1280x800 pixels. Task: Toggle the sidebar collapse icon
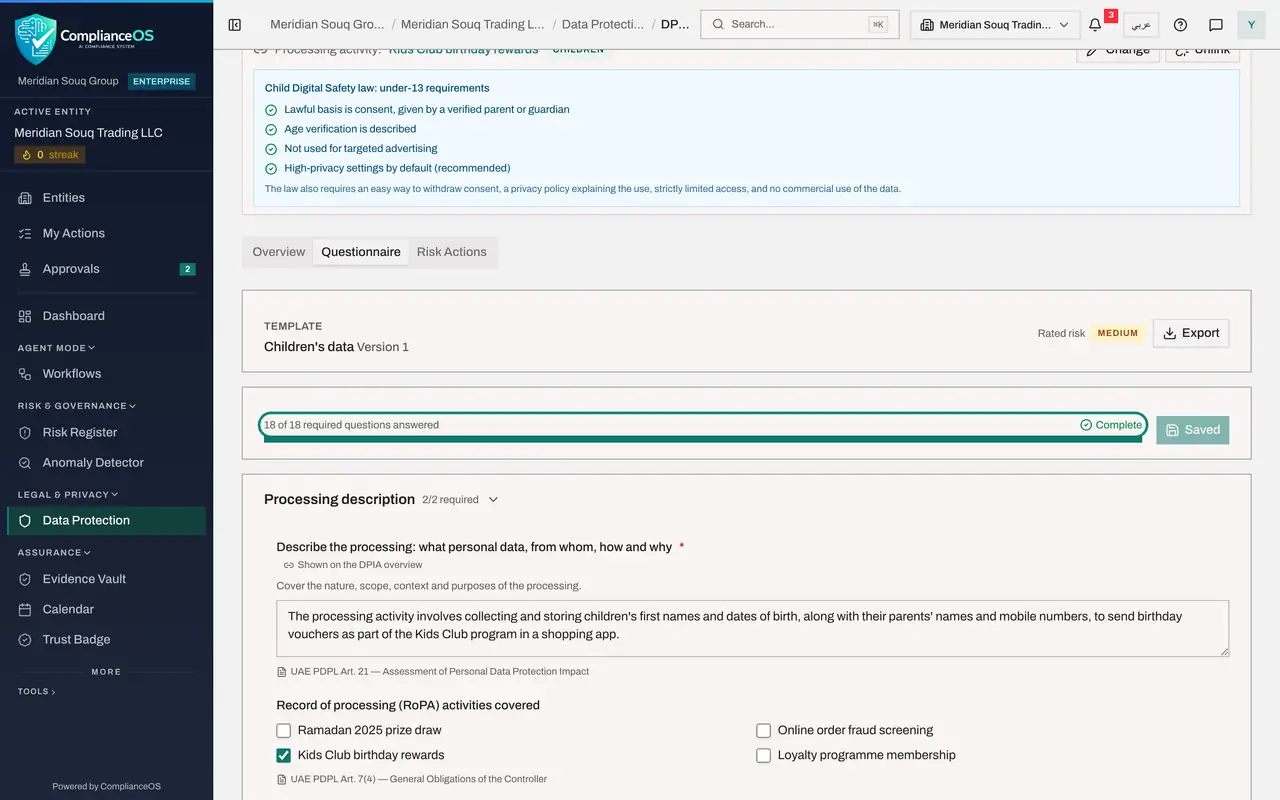(235, 24)
